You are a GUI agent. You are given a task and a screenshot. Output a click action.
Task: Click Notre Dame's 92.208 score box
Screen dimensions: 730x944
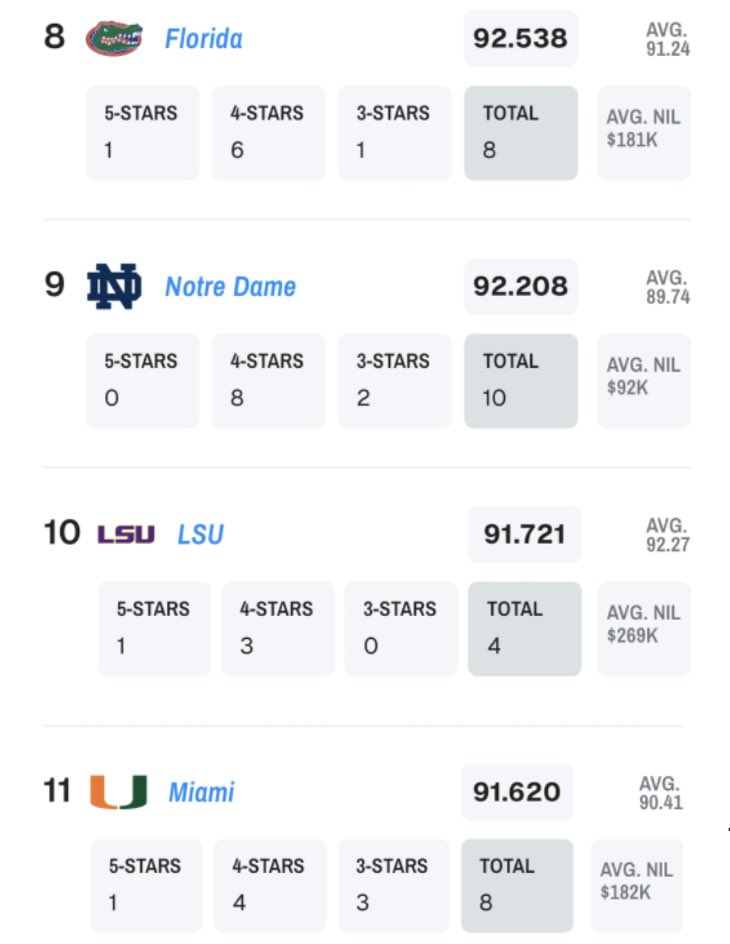(520, 287)
